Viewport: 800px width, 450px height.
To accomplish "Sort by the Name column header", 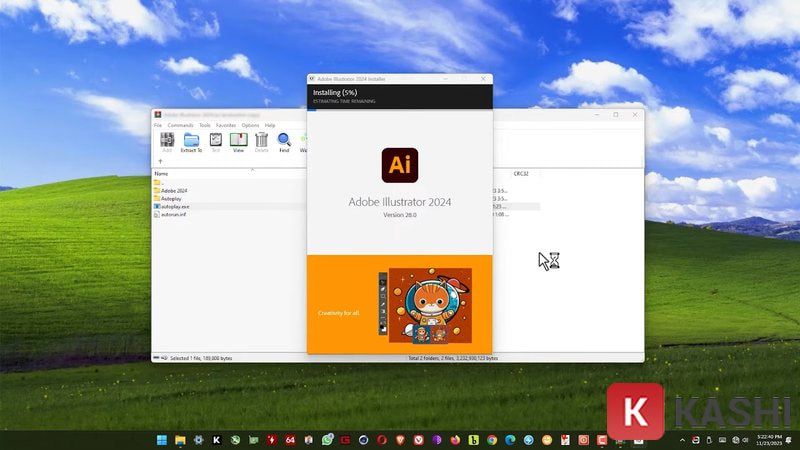I will (x=161, y=174).
